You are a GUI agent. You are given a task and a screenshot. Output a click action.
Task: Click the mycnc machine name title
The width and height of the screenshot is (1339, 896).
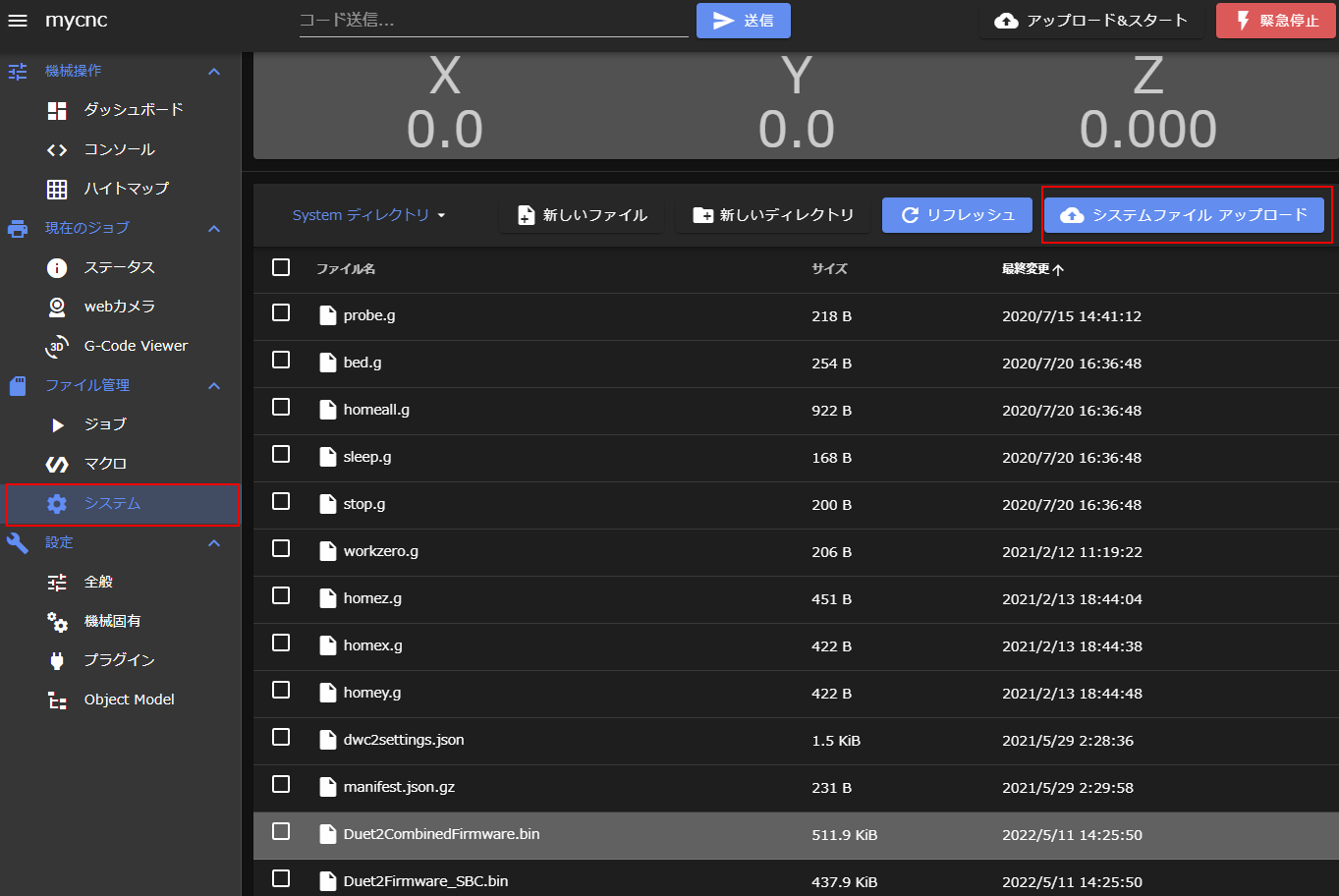77,21
